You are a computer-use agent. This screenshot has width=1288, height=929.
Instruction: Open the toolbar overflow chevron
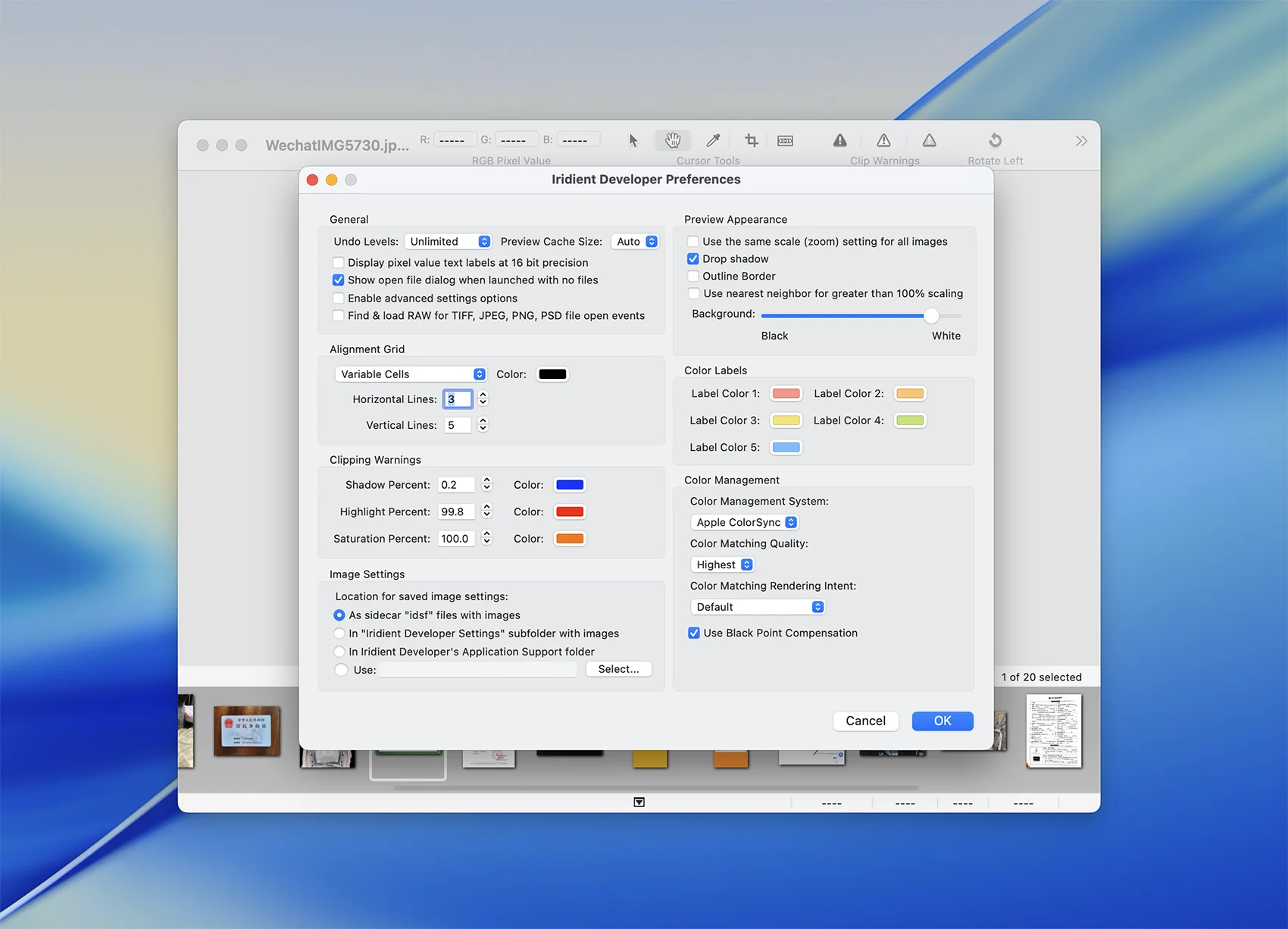1080,141
